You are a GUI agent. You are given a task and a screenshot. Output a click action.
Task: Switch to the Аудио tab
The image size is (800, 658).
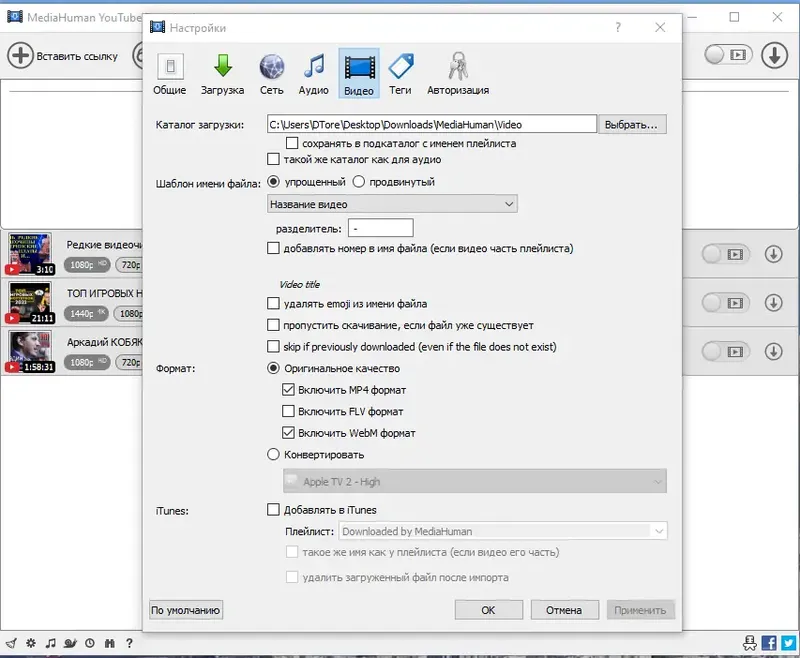tap(313, 74)
